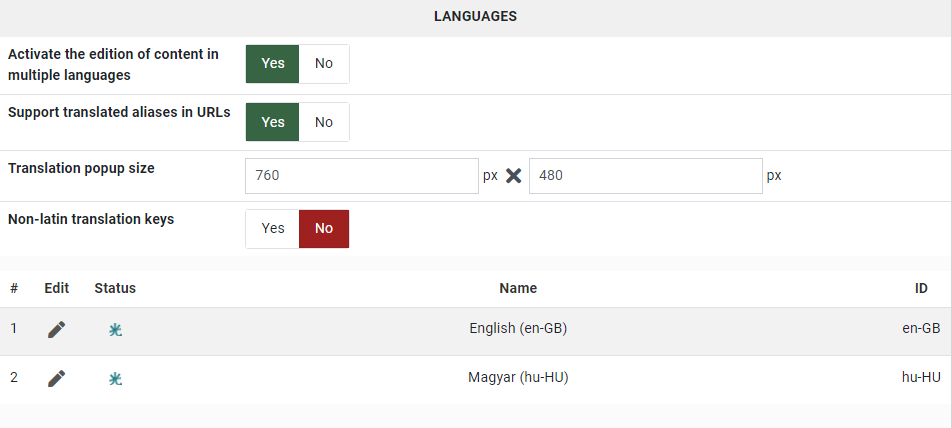Focus the popup width field showing 760
This screenshot has height=428, width=952.
tap(361, 176)
